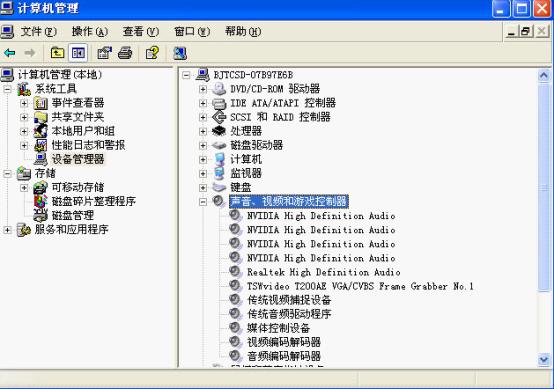
Task: Expand the 共享文件夹 node
Action: [24, 117]
